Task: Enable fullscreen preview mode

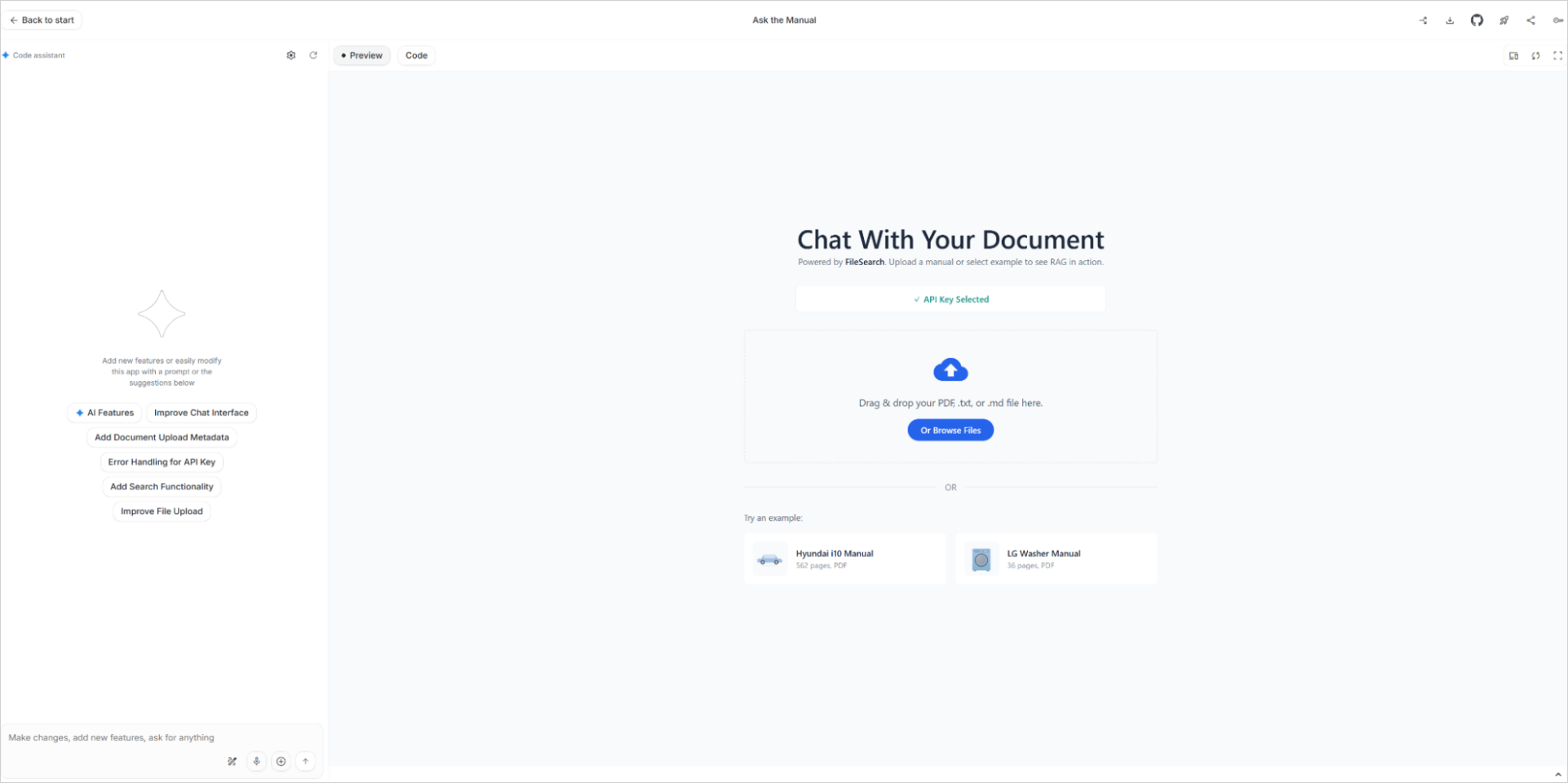Action: [1559, 55]
